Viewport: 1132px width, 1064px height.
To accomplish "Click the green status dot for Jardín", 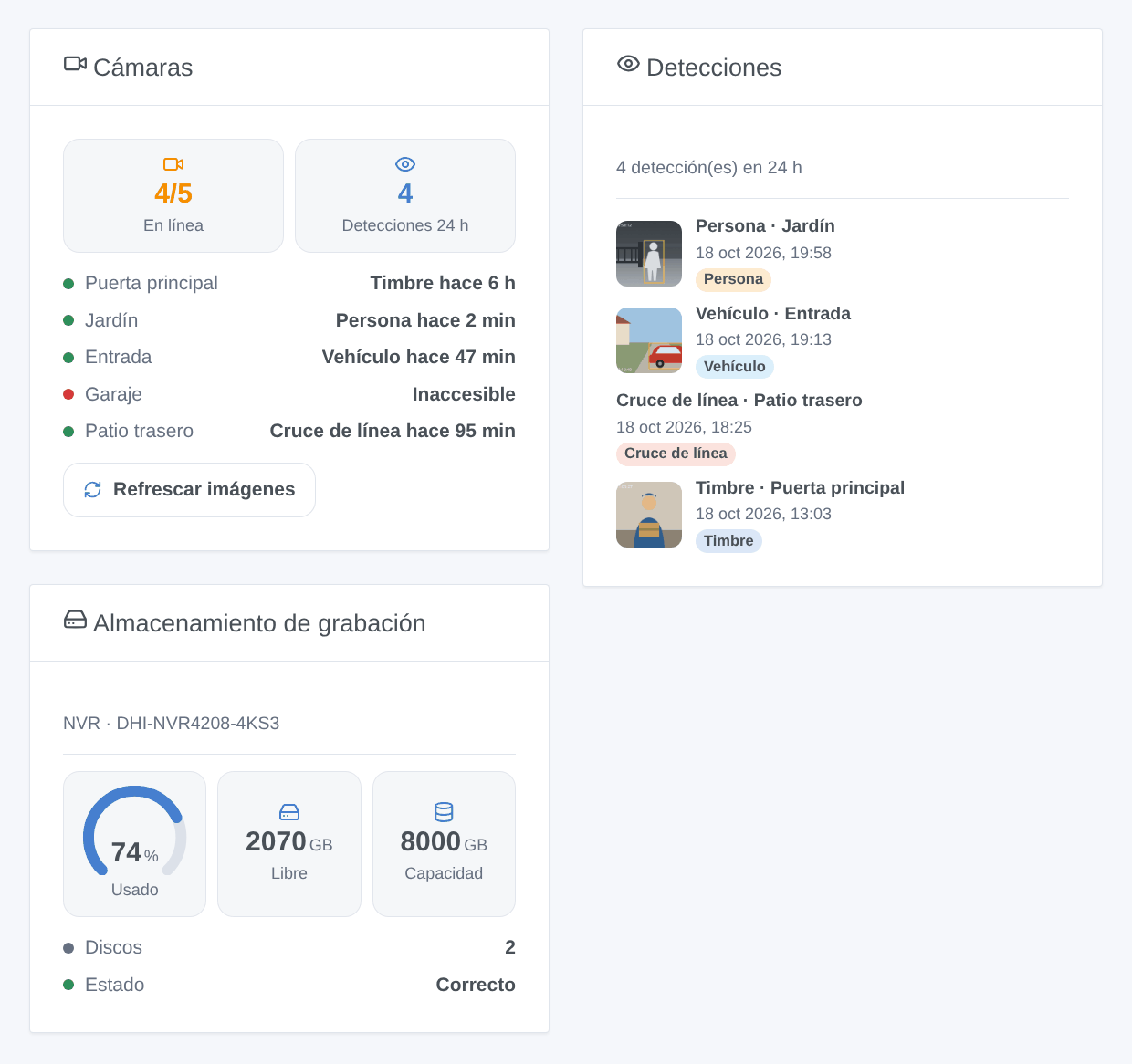I will tap(68, 320).
